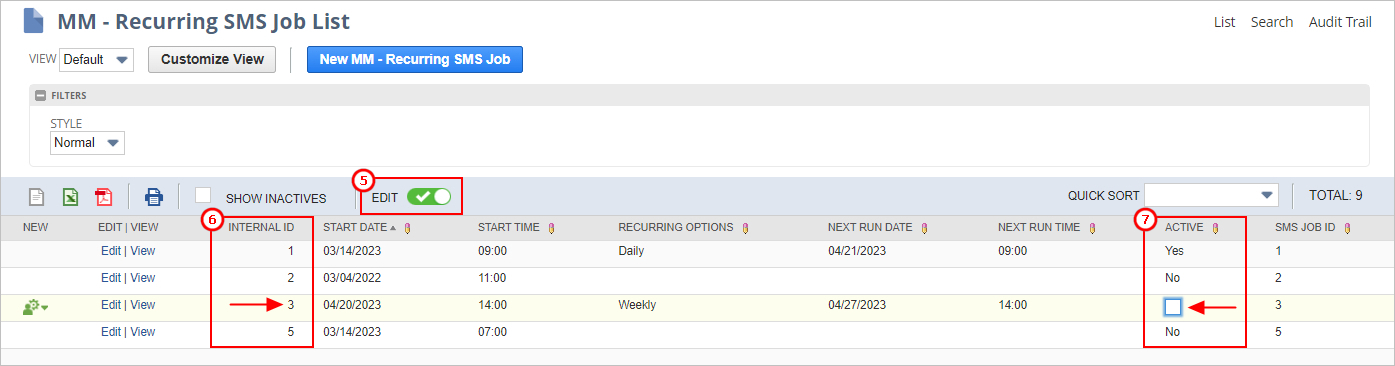Click the print icon

click(x=153, y=197)
